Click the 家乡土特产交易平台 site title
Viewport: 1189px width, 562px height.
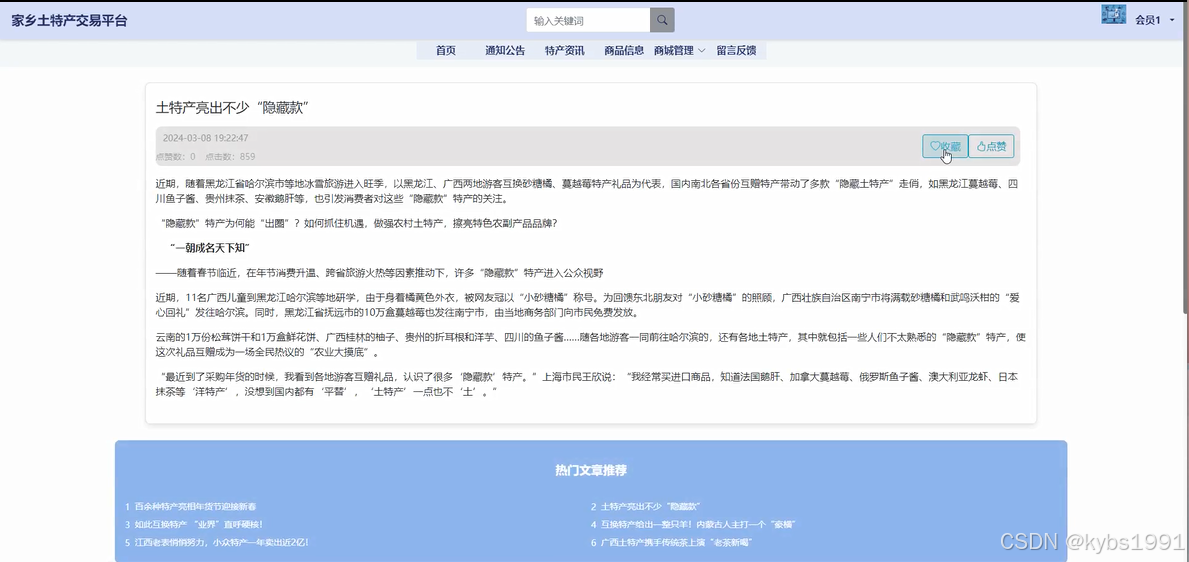click(x=69, y=20)
